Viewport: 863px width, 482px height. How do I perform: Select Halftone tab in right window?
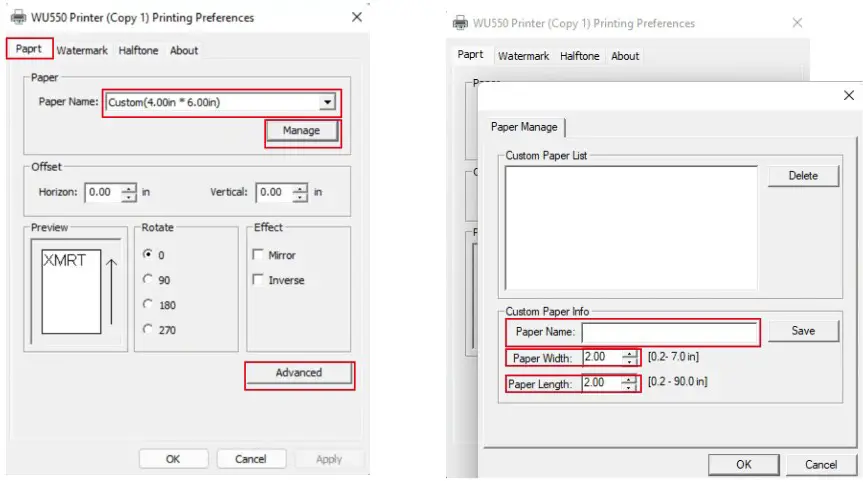pos(580,56)
